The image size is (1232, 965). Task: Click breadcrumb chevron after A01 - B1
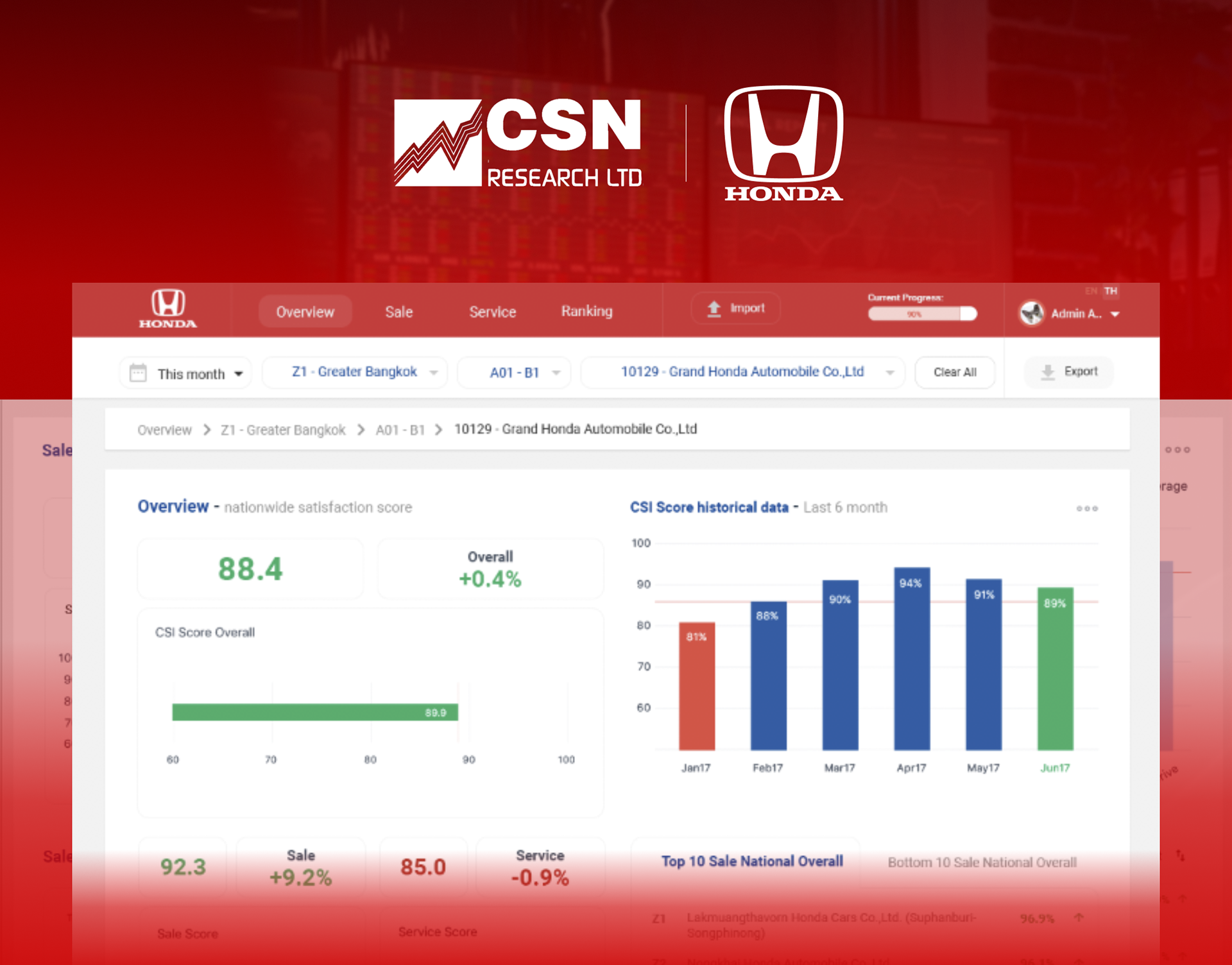point(438,430)
